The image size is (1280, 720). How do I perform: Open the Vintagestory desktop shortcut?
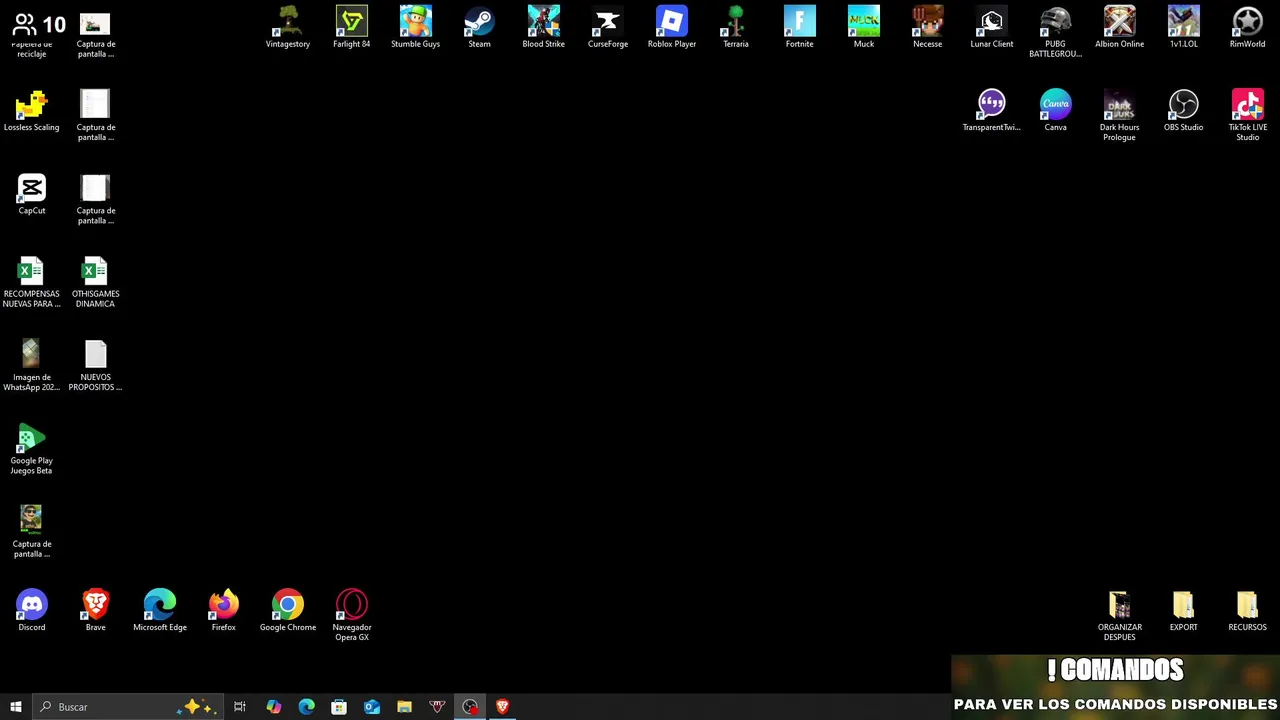(288, 27)
